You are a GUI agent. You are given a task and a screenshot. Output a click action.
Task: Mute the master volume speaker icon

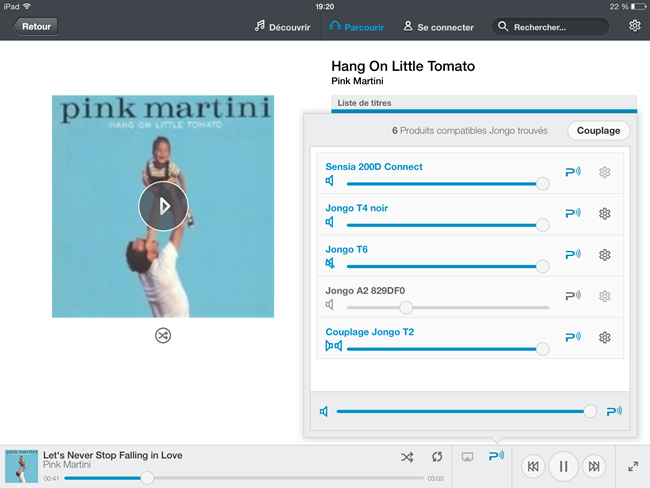click(324, 411)
